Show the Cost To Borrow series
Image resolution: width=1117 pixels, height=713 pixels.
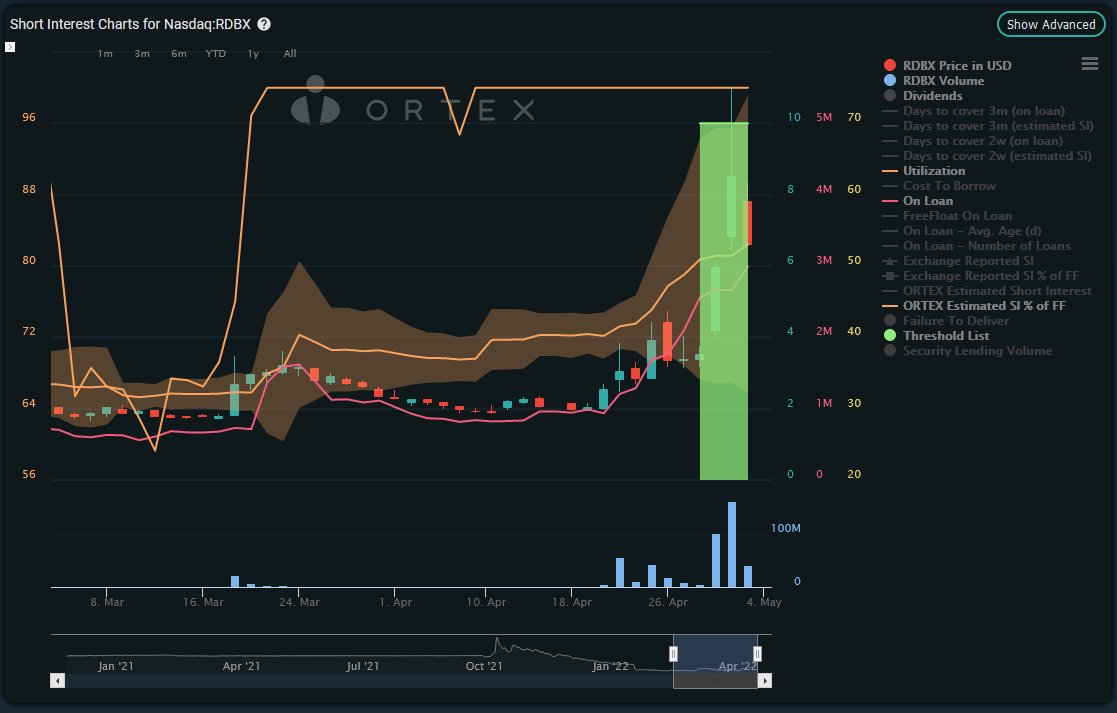tap(939, 185)
